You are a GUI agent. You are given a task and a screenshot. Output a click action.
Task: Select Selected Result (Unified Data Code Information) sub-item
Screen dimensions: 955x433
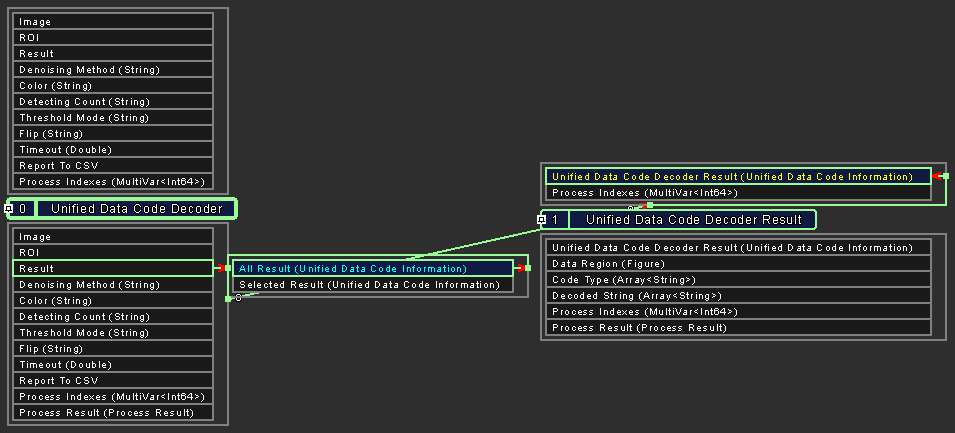373,284
